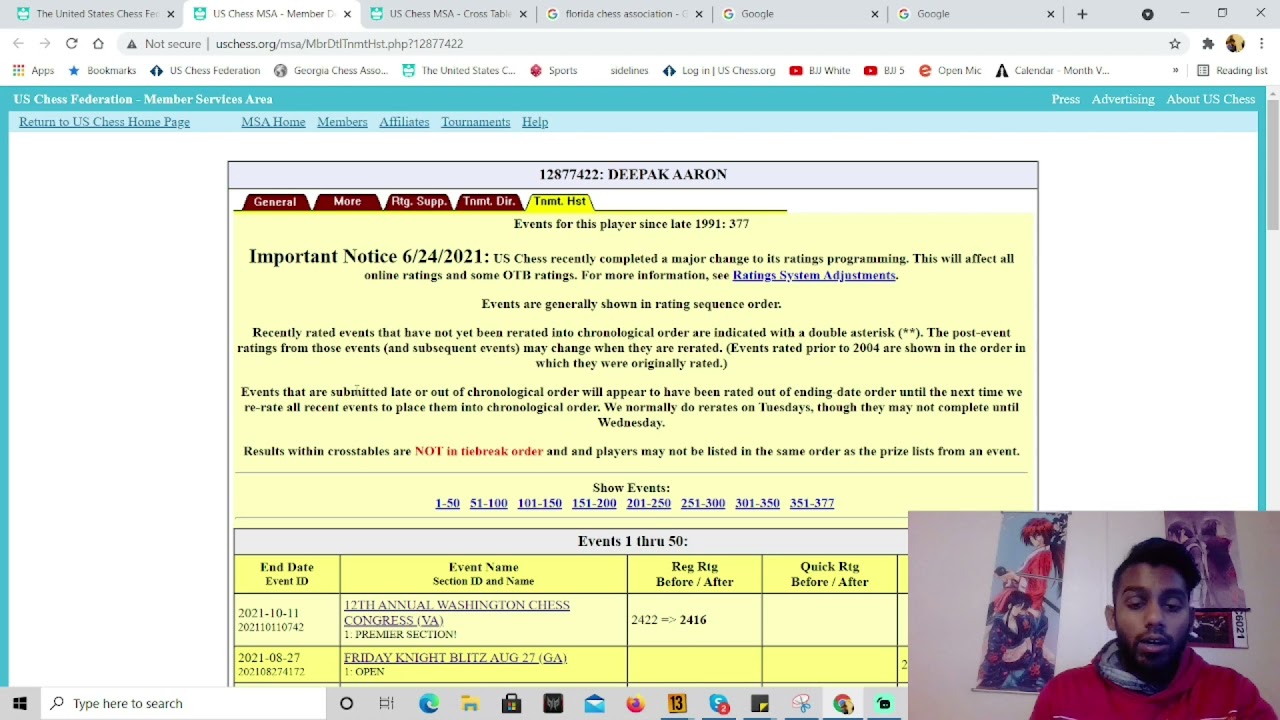Launch Firefox from the taskbar
The height and width of the screenshot is (720, 1280).
click(x=635, y=703)
